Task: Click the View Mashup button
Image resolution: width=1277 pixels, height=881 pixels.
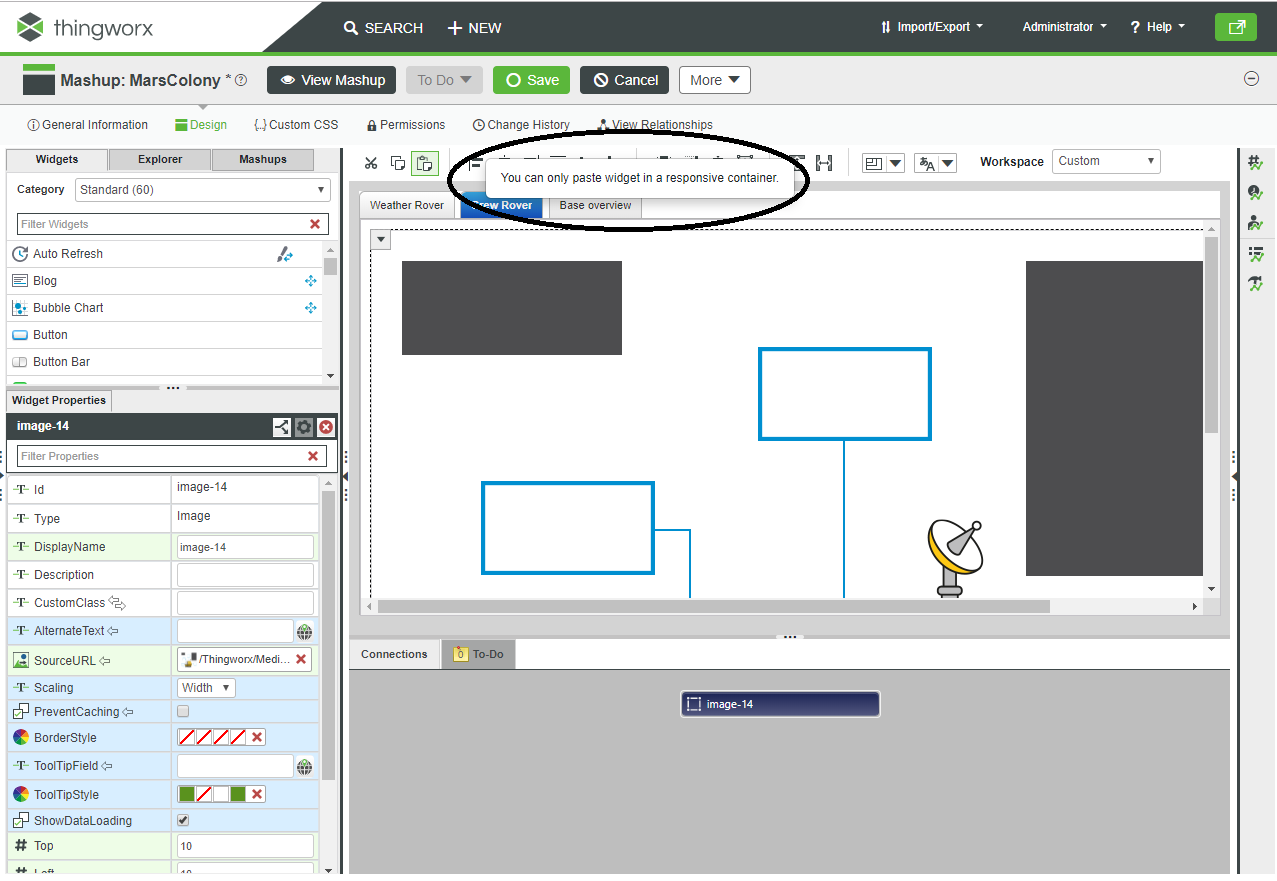Action: click(x=331, y=80)
